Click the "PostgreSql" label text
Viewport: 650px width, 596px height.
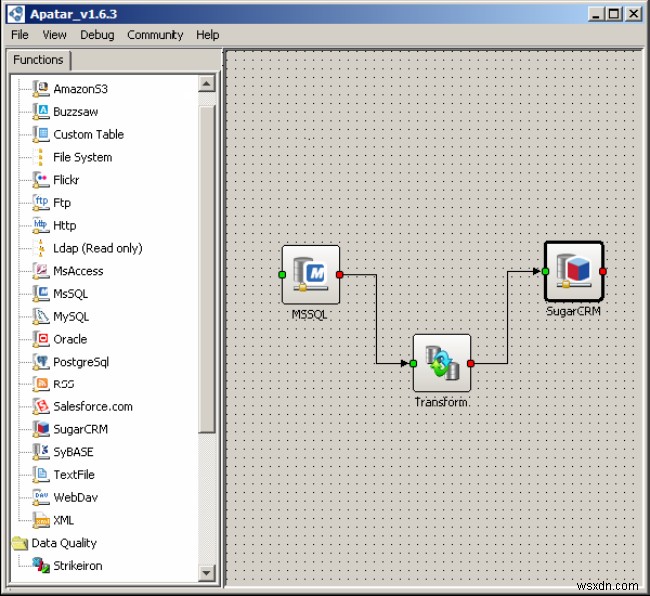[81, 362]
